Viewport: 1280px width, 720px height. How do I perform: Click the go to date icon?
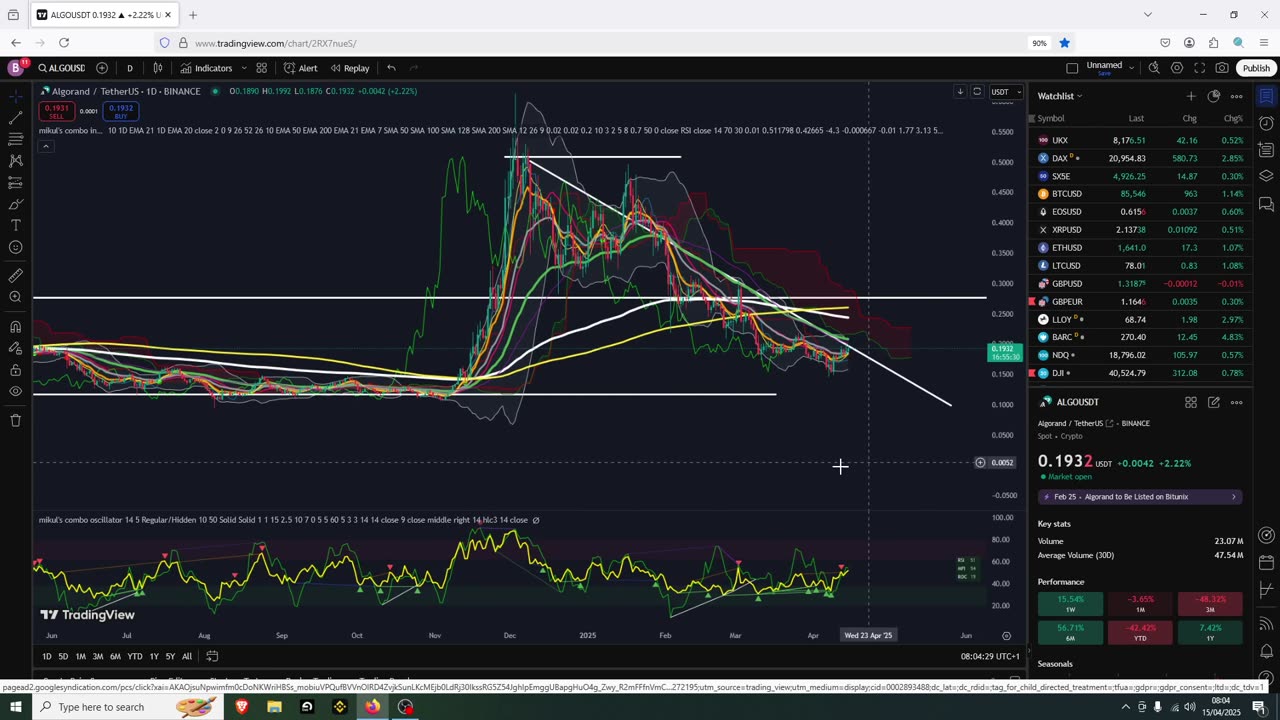212,656
